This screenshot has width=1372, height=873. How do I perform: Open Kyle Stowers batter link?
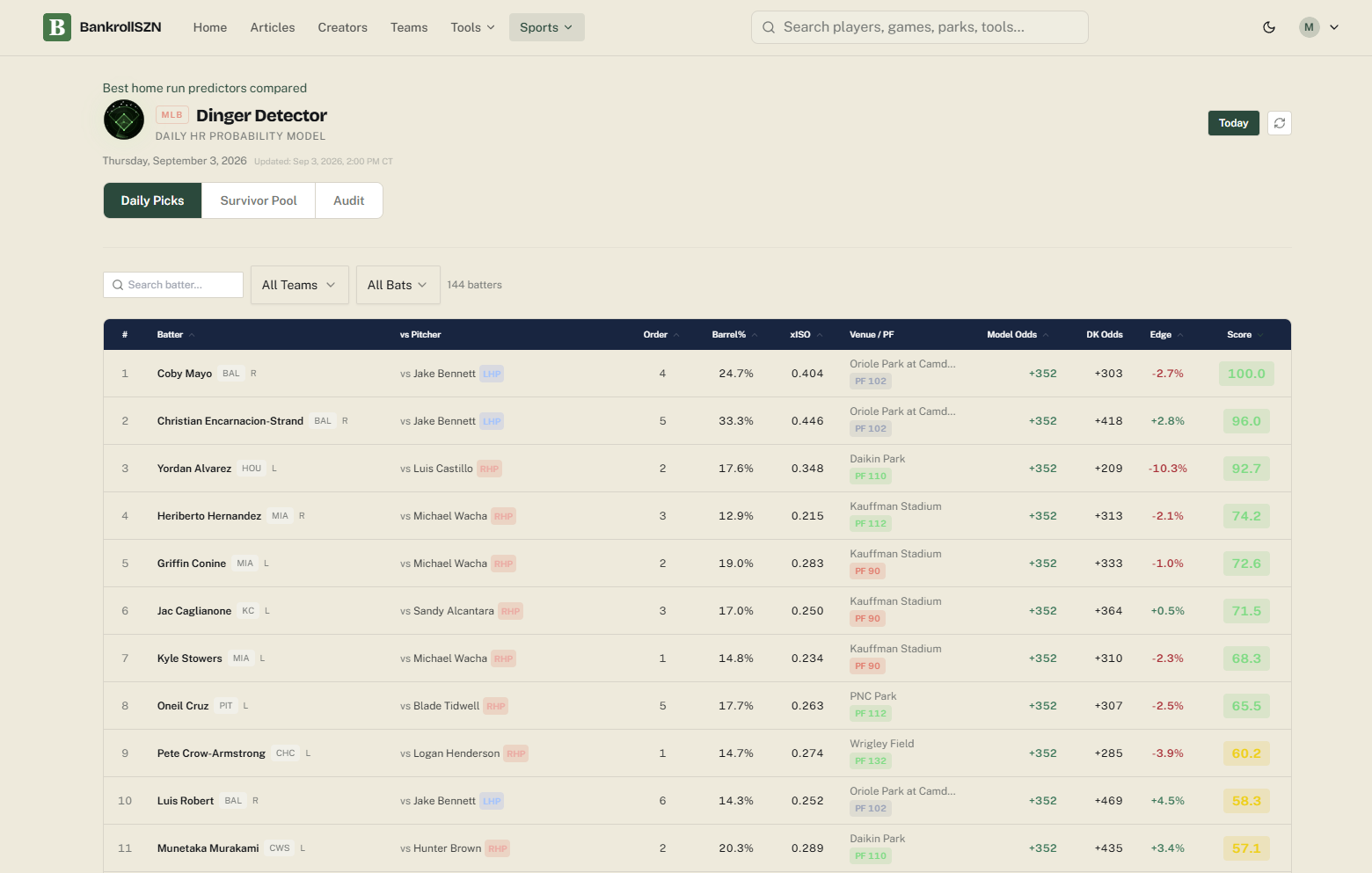pyautogui.click(x=190, y=658)
